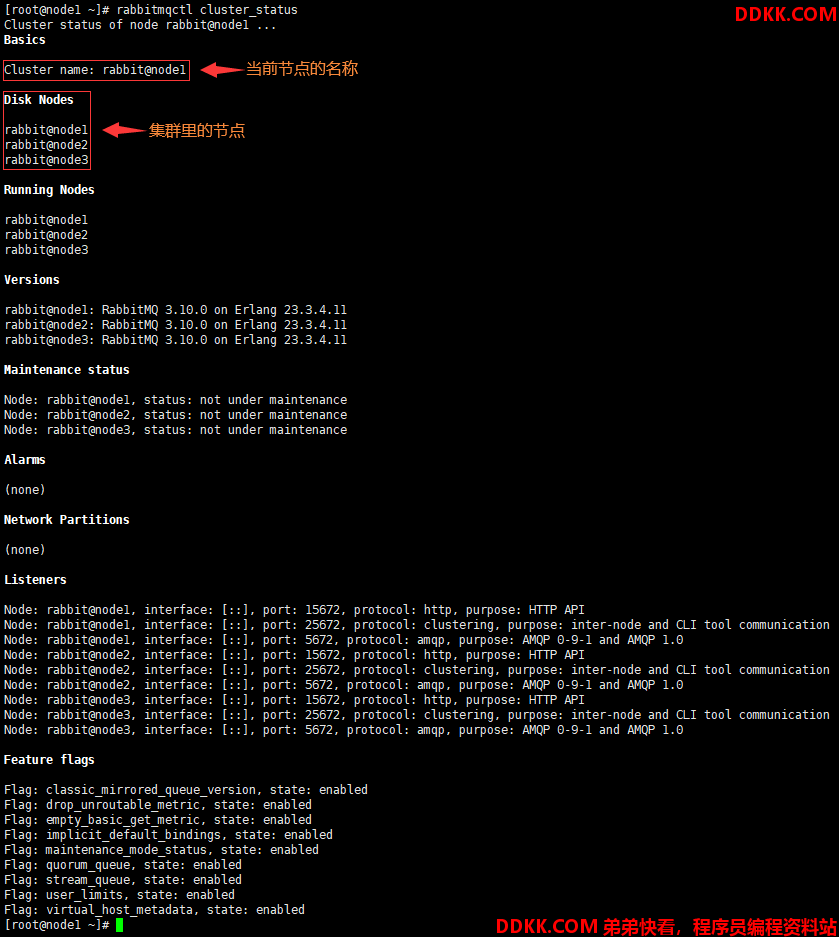
Task: Click the (none) value under Network Partitions
Action: (x=25, y=550)
